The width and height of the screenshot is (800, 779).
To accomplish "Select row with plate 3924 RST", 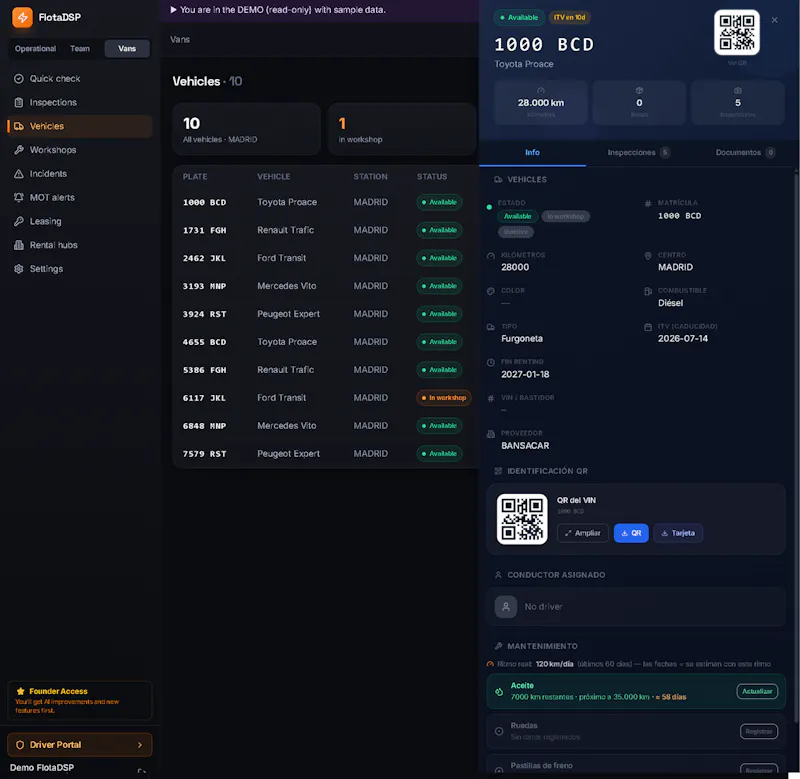I will (x=326, y=314).
